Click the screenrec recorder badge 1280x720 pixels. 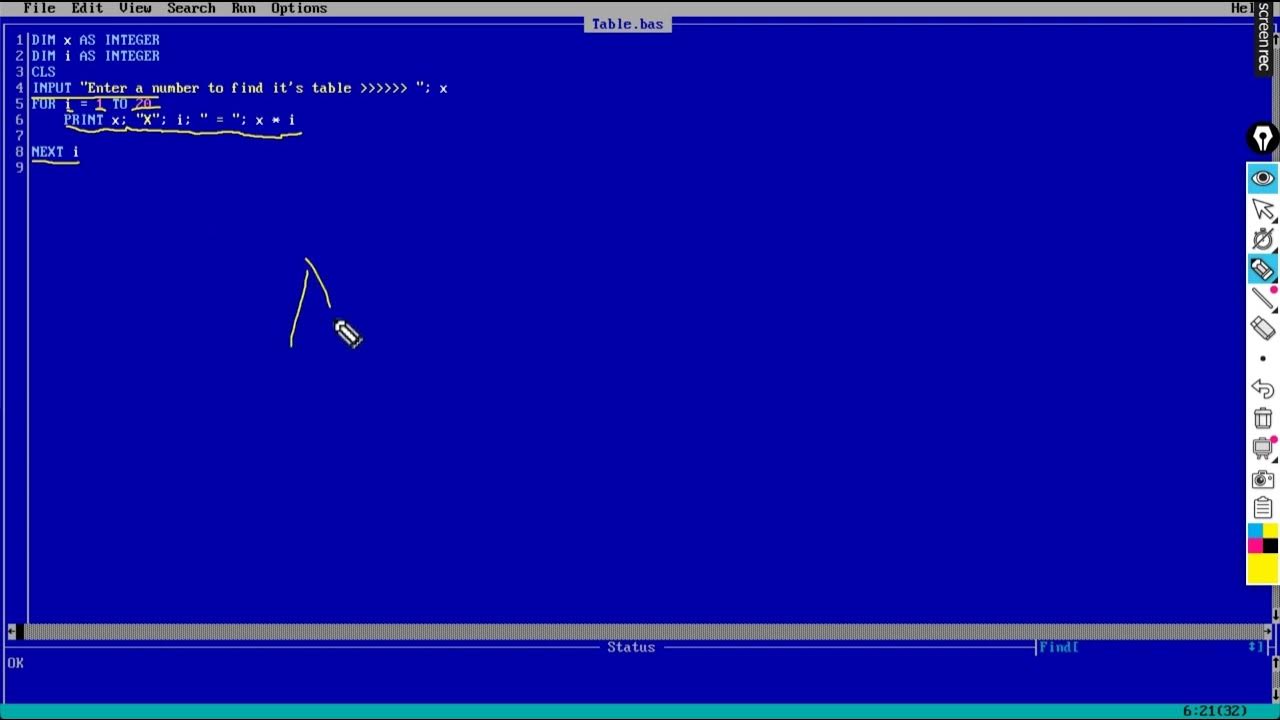(x=1263, y=37)
